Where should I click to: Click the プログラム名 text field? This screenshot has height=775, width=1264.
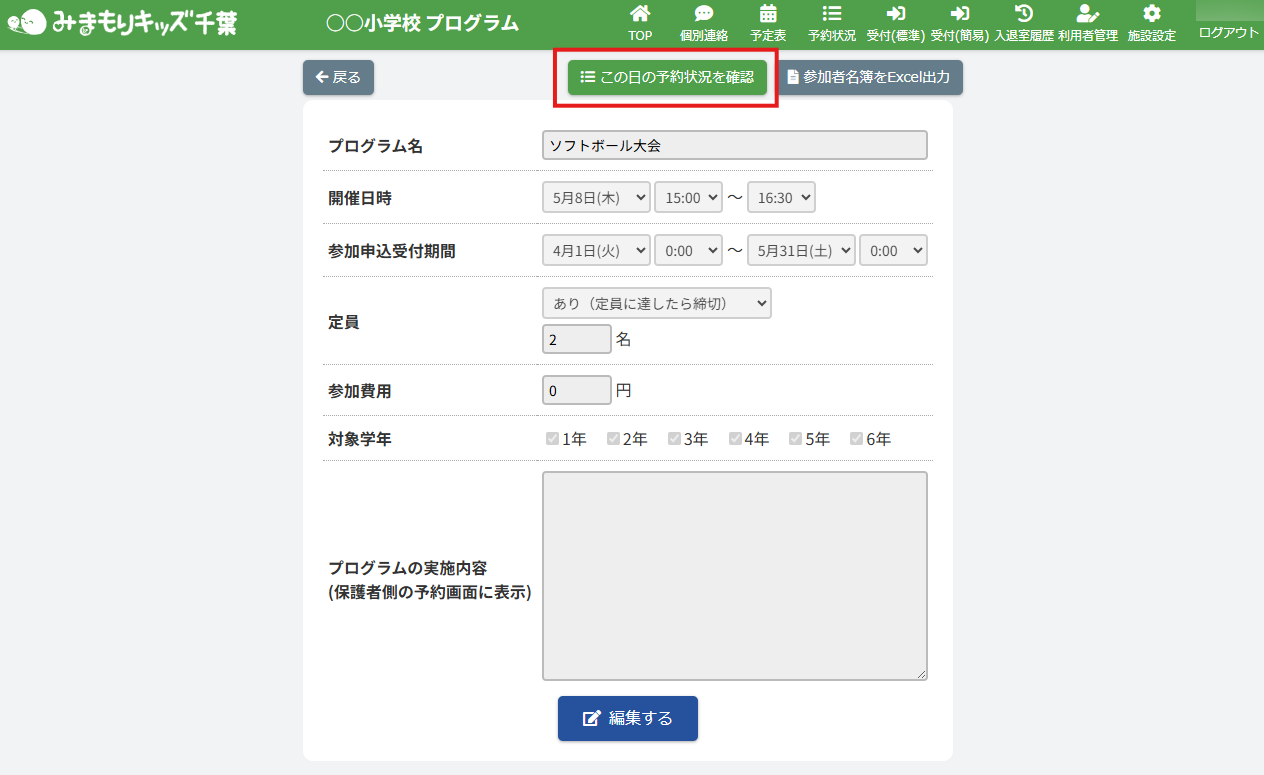(735, 146)
